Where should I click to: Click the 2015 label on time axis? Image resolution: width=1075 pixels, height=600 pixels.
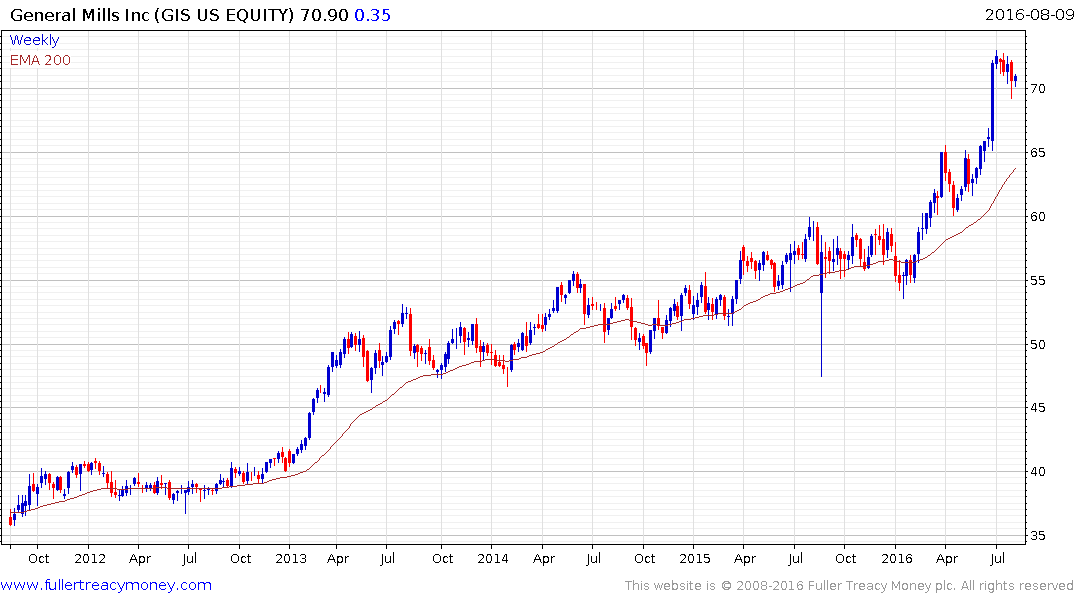[x=694, y=559]
